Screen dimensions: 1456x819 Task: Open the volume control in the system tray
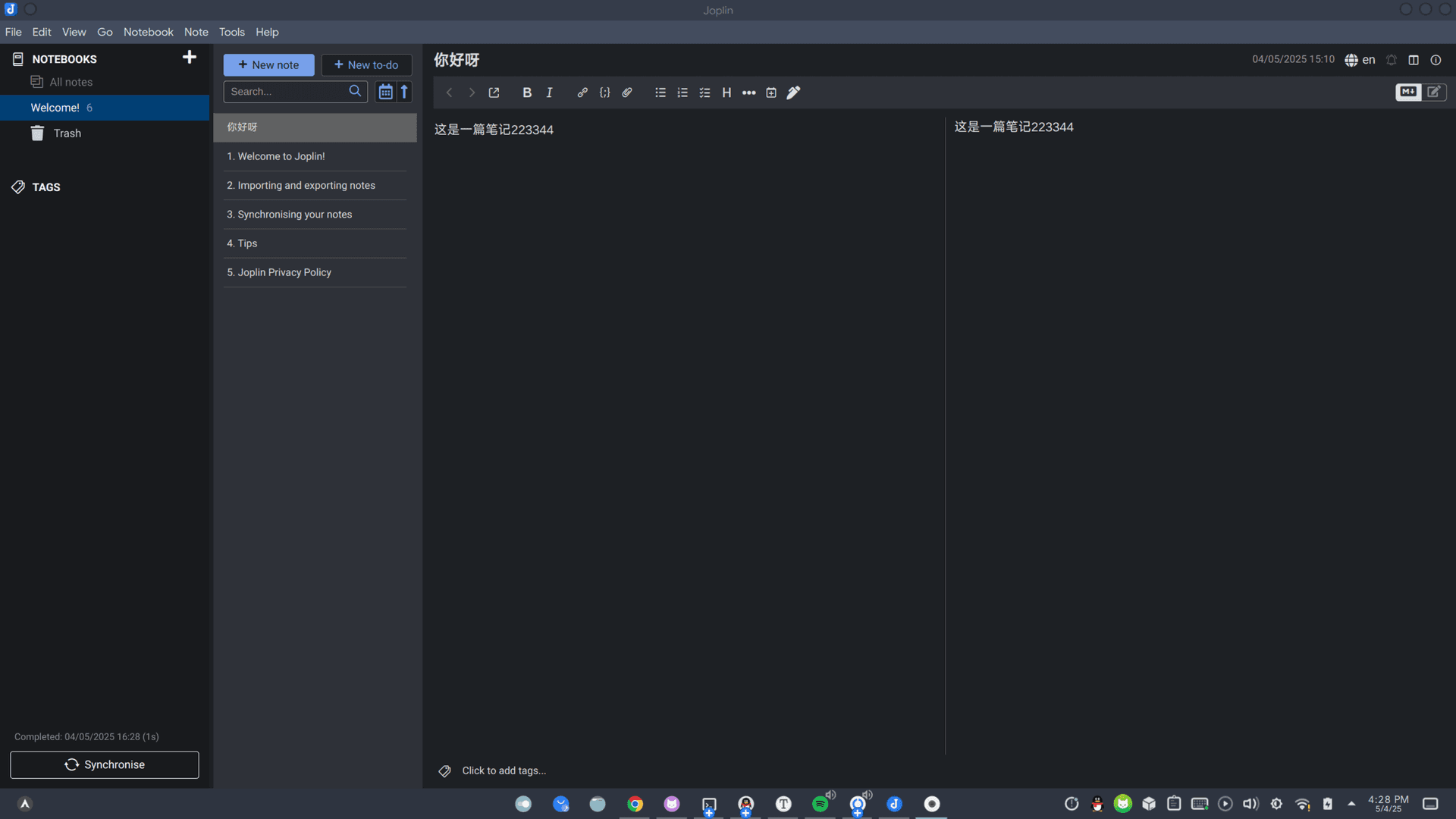point(1250,804)
